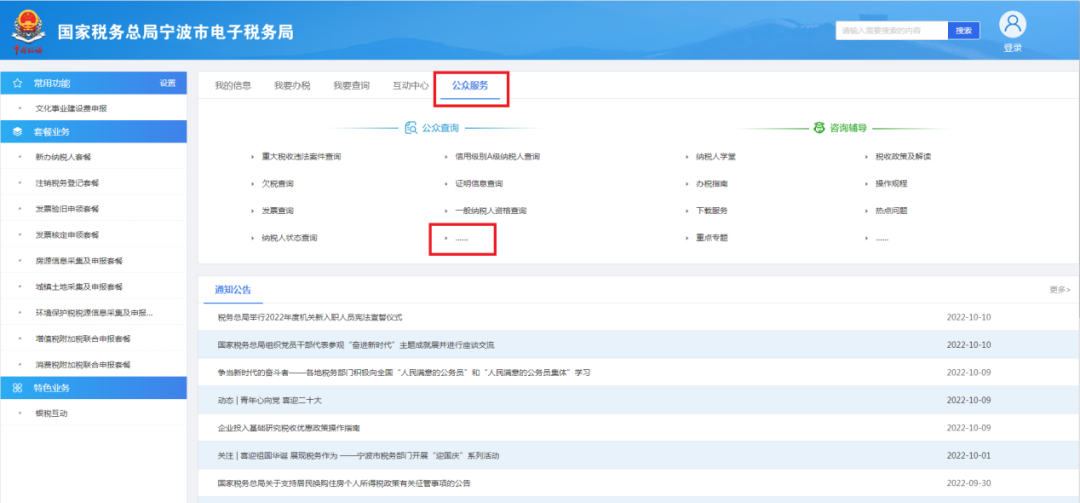Click the grid icon beside 特色业务
The image size is (1080, 503).
(x=17, y=387)
